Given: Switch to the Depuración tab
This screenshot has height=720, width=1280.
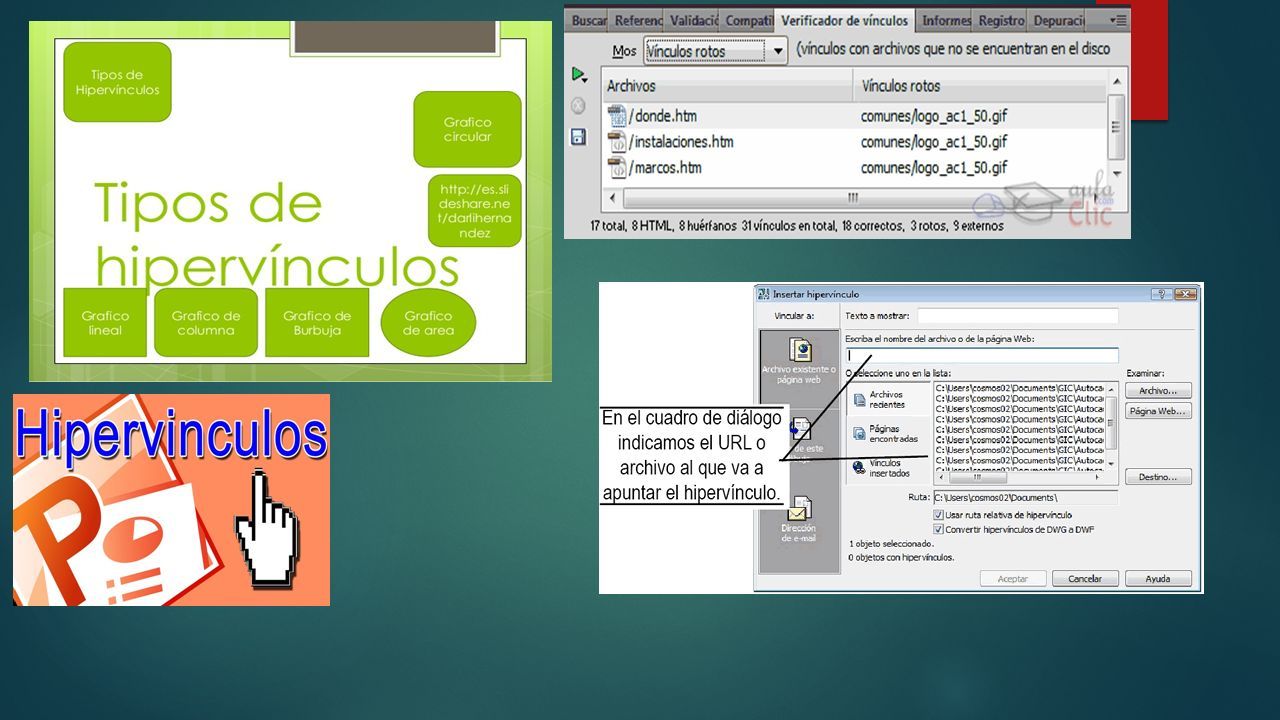Looking at the screenshot, I should [1058, 20].
